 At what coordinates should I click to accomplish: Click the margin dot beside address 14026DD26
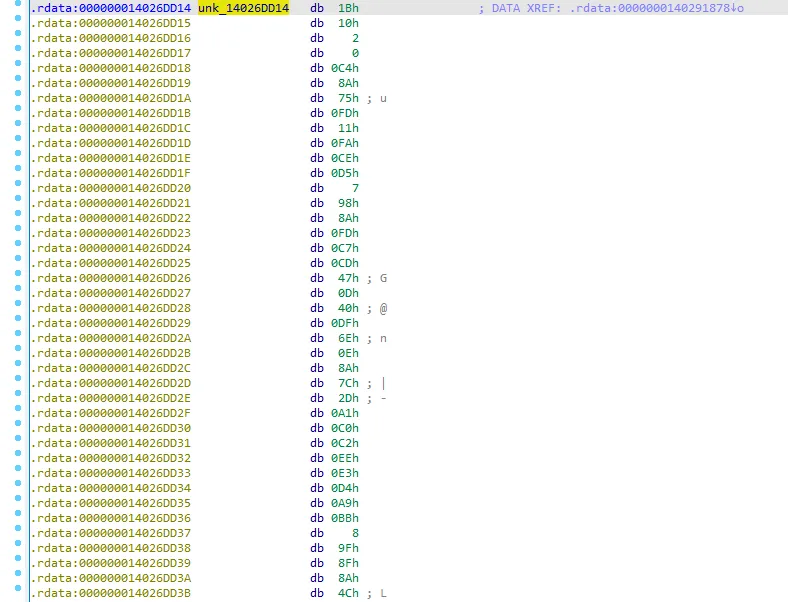click(x=18, y=278)
